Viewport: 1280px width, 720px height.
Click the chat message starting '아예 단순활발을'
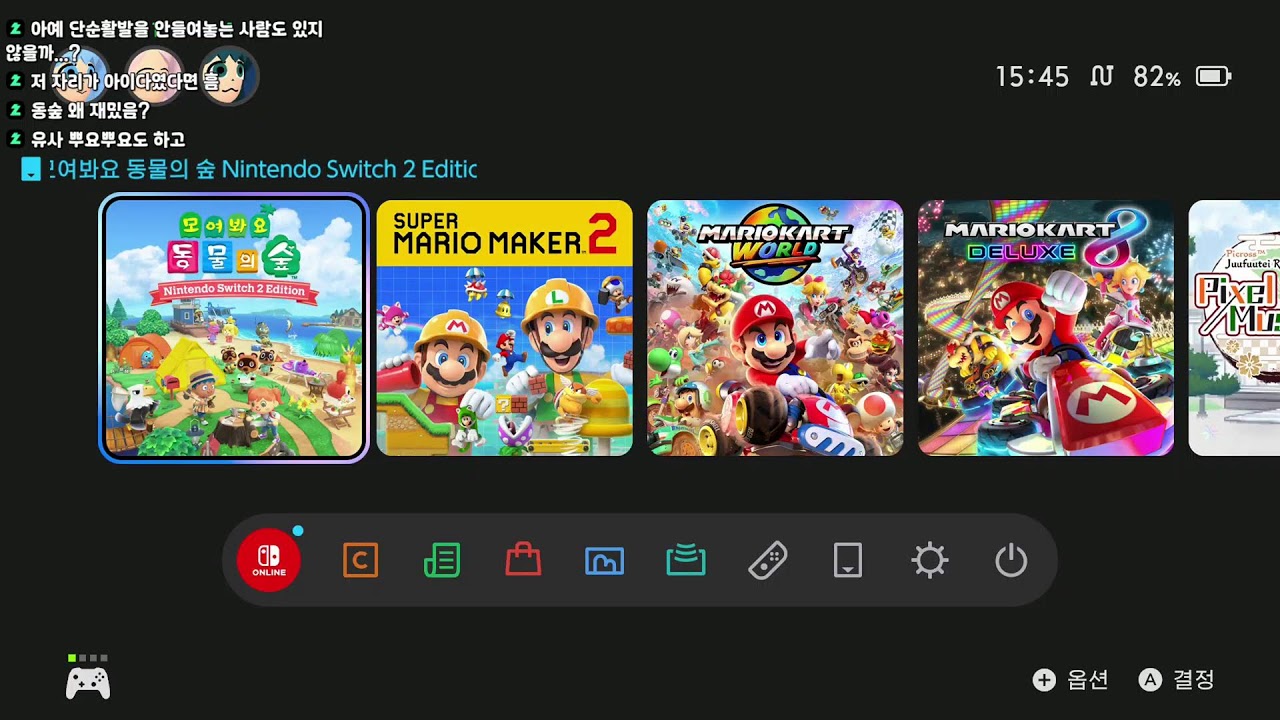[165, 40]
